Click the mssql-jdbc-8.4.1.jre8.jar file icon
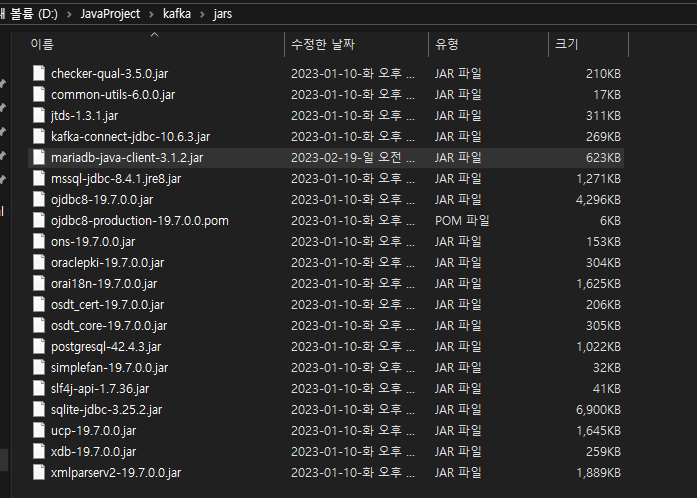 point(39,178)
